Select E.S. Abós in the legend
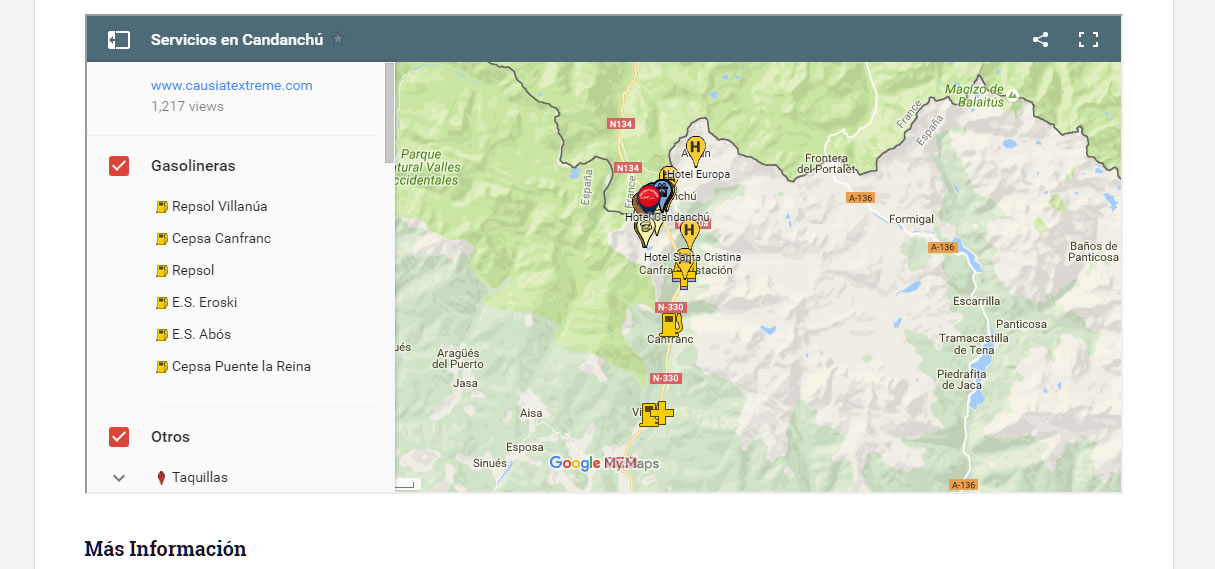Viewport: 1215px width, 569px height. (x=201, y=335)
